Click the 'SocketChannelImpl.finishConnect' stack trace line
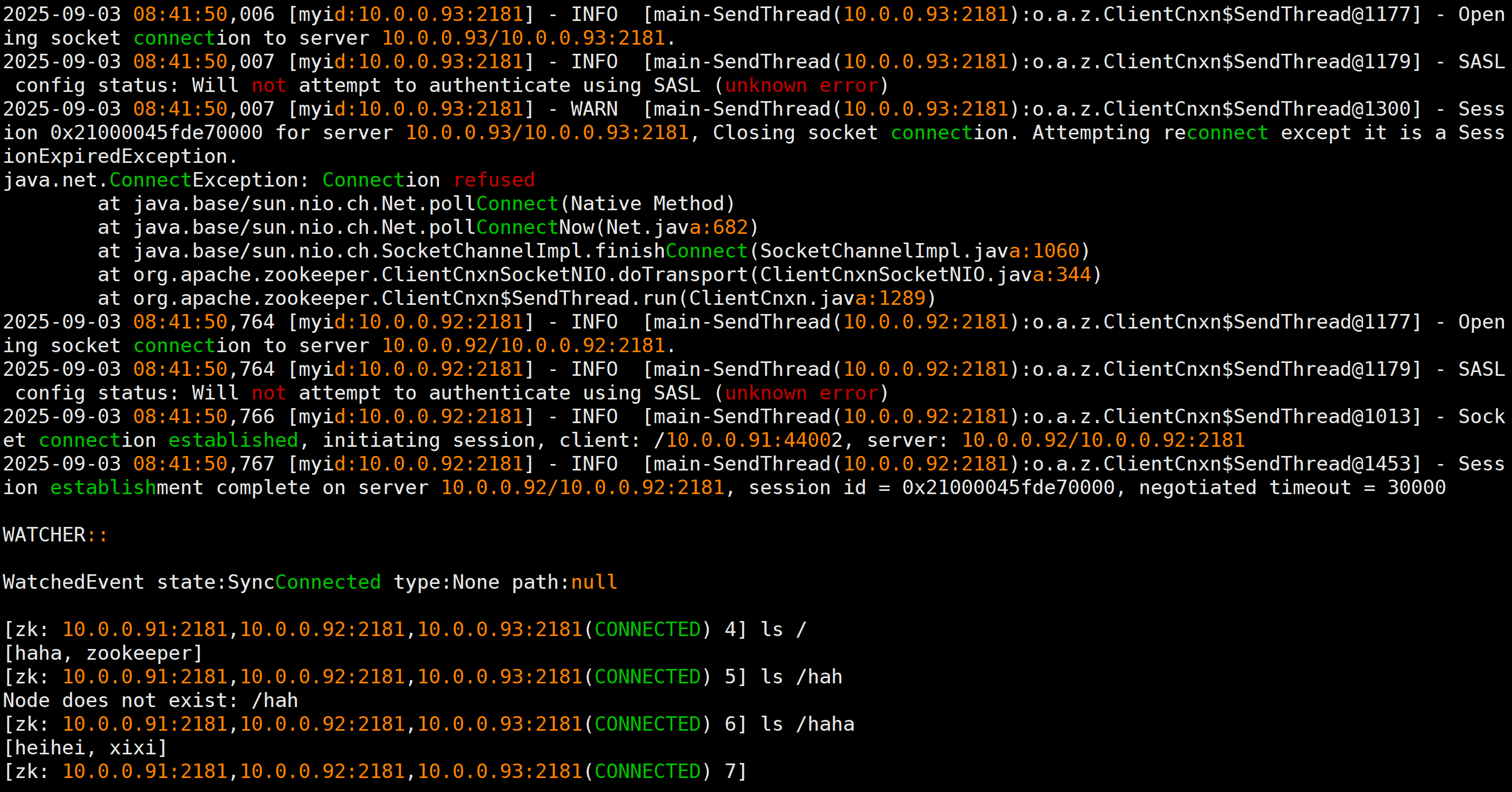Screen dimensions: 1512x792 593,251
